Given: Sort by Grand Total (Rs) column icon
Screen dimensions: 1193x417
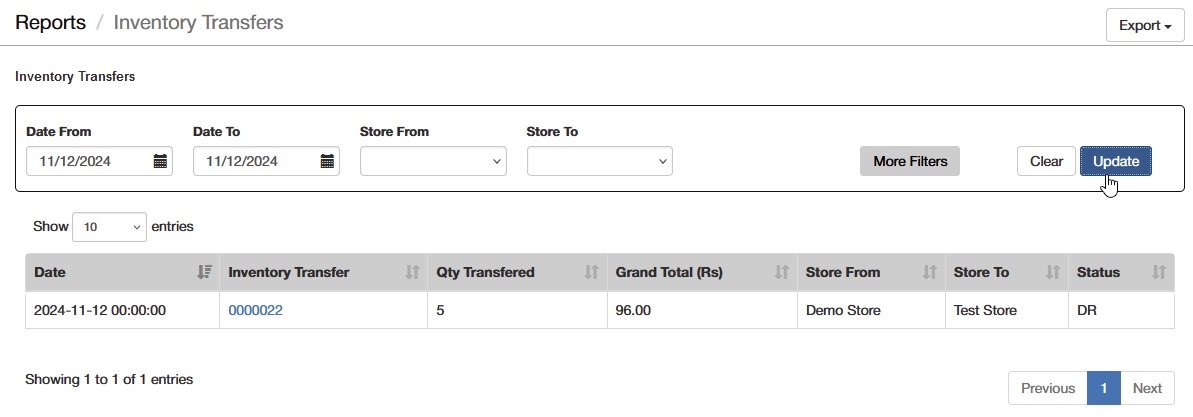Looking at the screenshot, I should (x=781, y=272).
